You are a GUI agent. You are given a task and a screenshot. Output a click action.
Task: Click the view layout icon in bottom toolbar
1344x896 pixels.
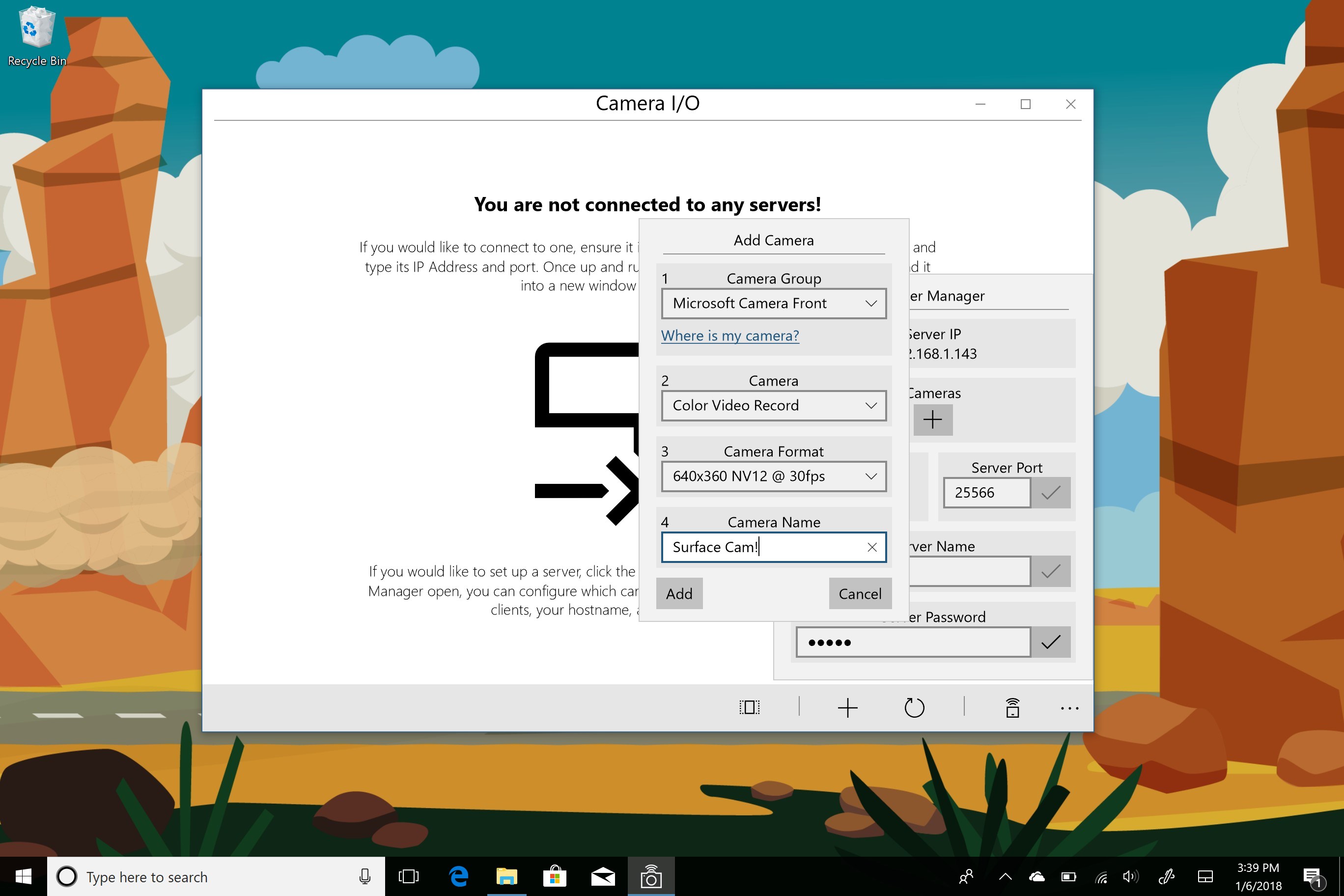coord(749,707)
